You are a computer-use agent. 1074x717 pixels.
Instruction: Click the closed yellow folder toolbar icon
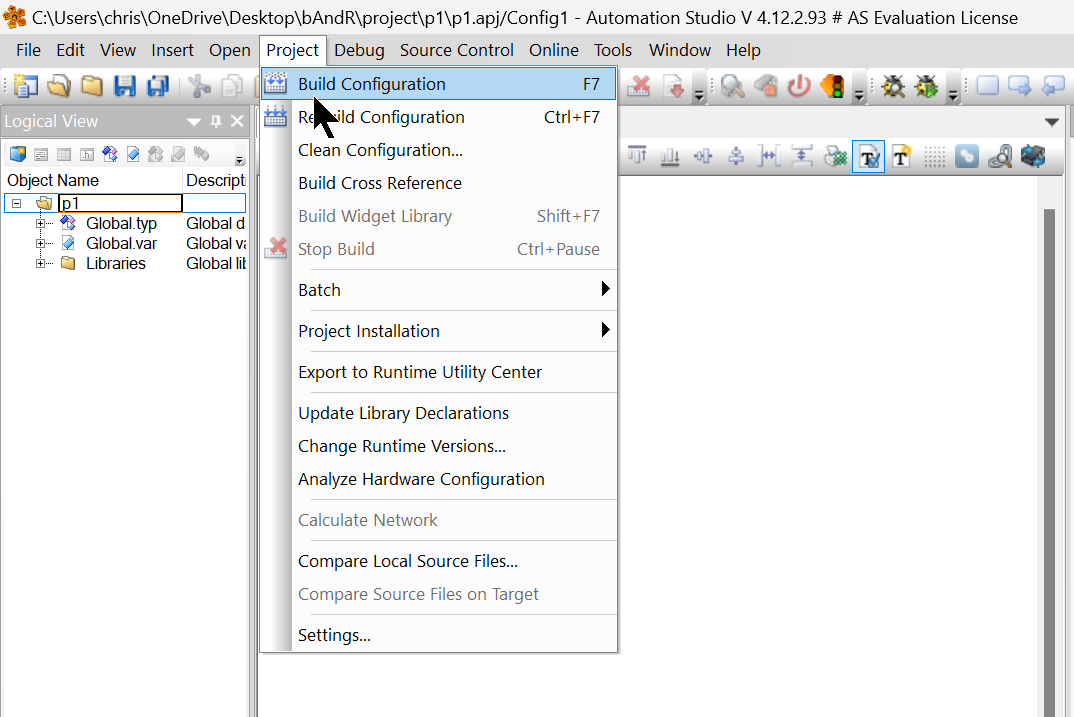(x=92, y=86)
